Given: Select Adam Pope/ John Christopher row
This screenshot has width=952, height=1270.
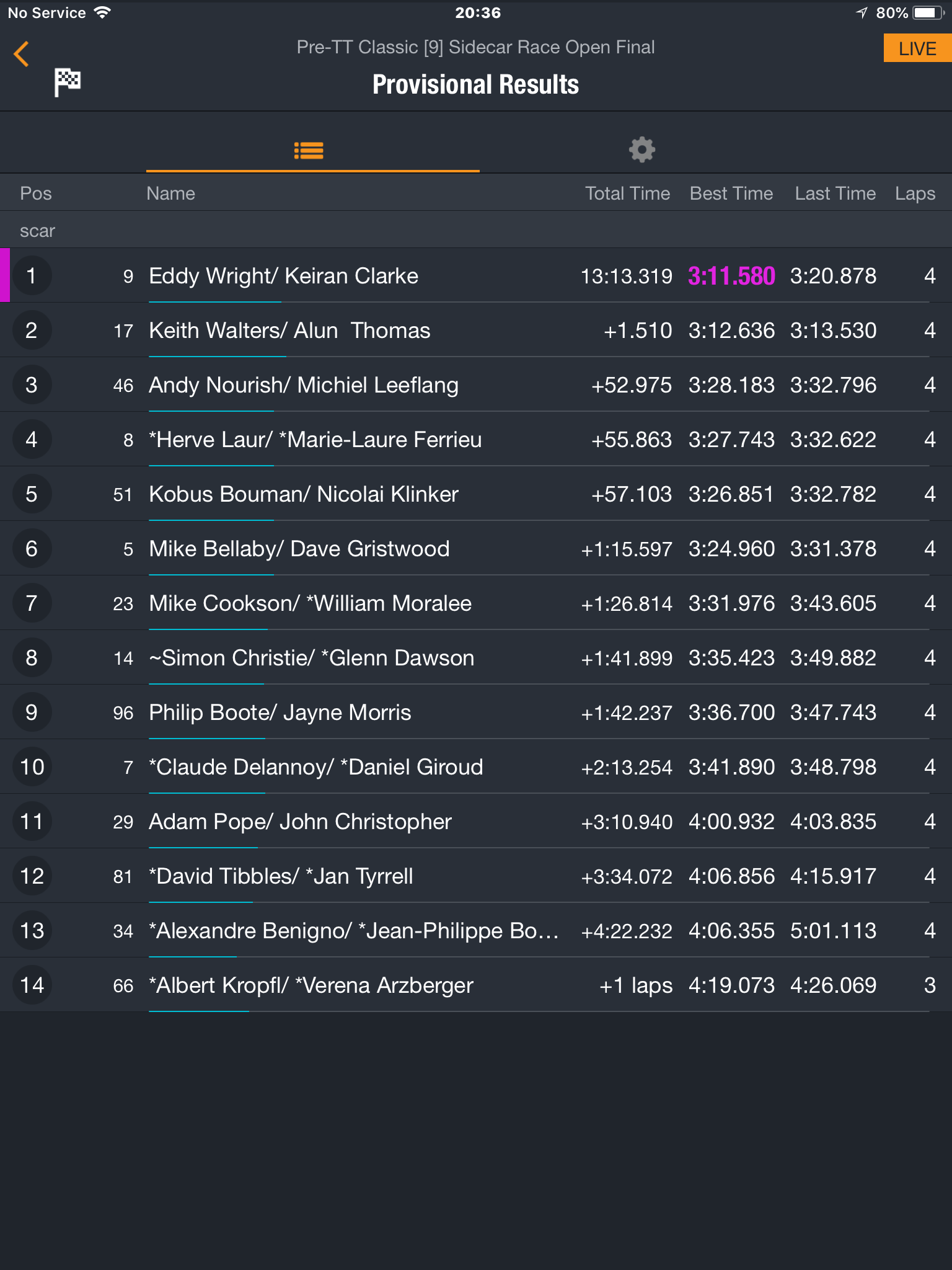Looking at the screenshot, I should tap(476, 821).
